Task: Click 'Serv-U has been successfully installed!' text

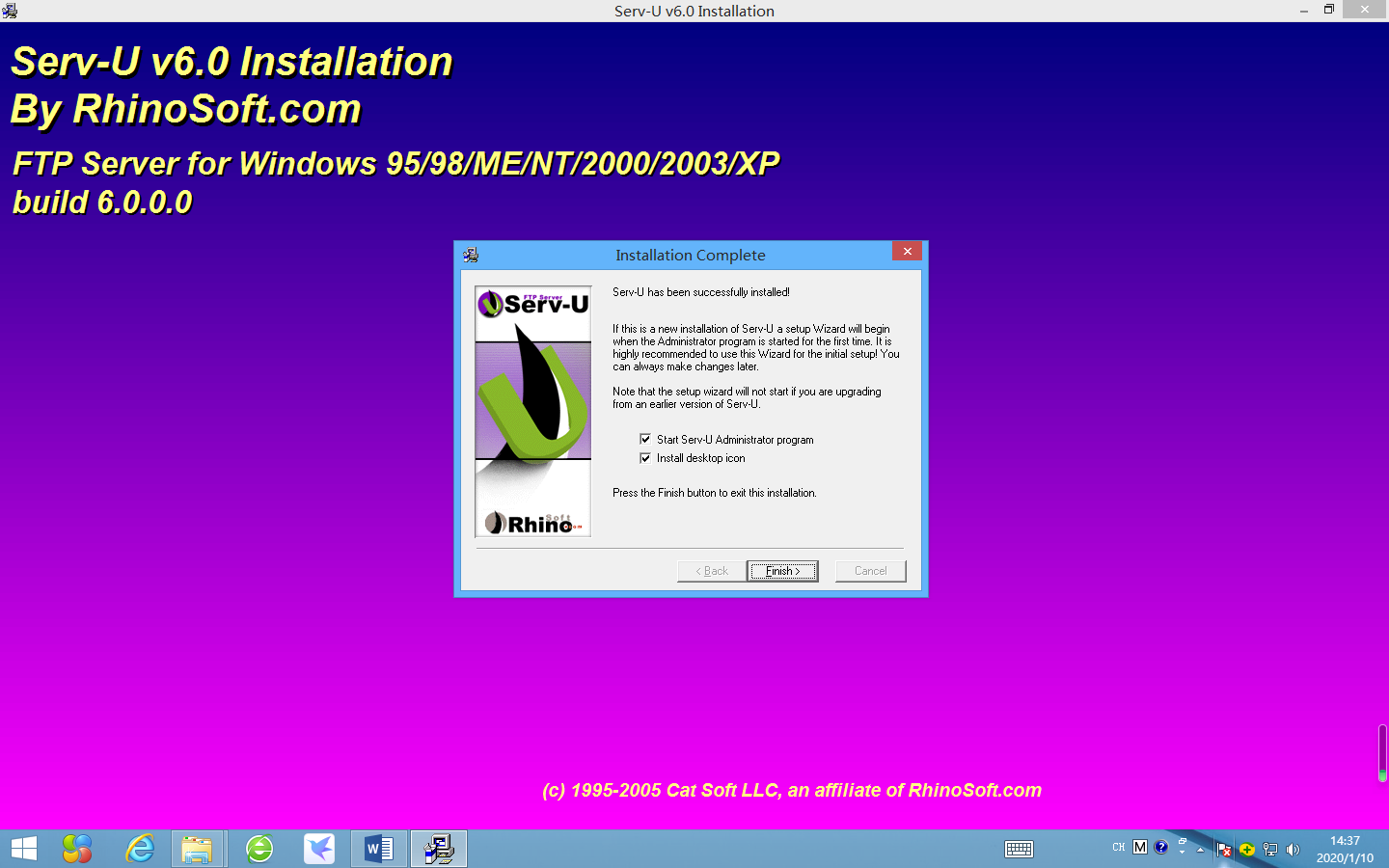Action: [x=701, y=292]
